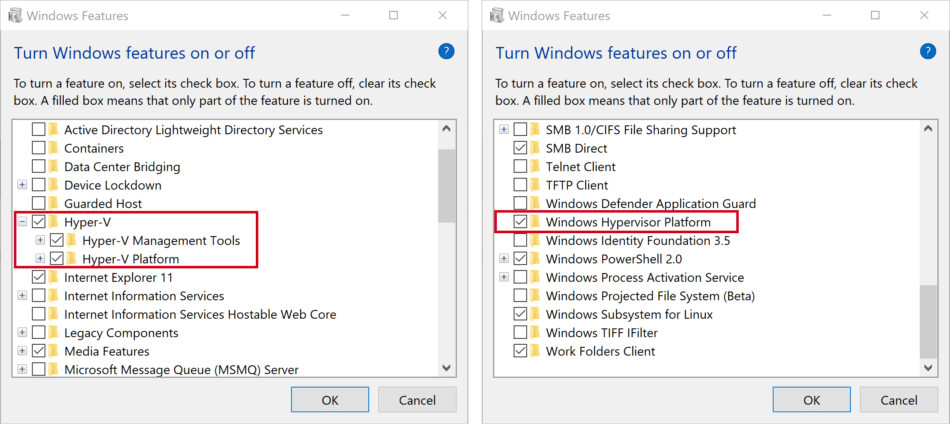This screenshot has width=950, height=424.
Task: Expand Microsoft Message Queue (MSMQ) Server node
Action: pos(22,369)
